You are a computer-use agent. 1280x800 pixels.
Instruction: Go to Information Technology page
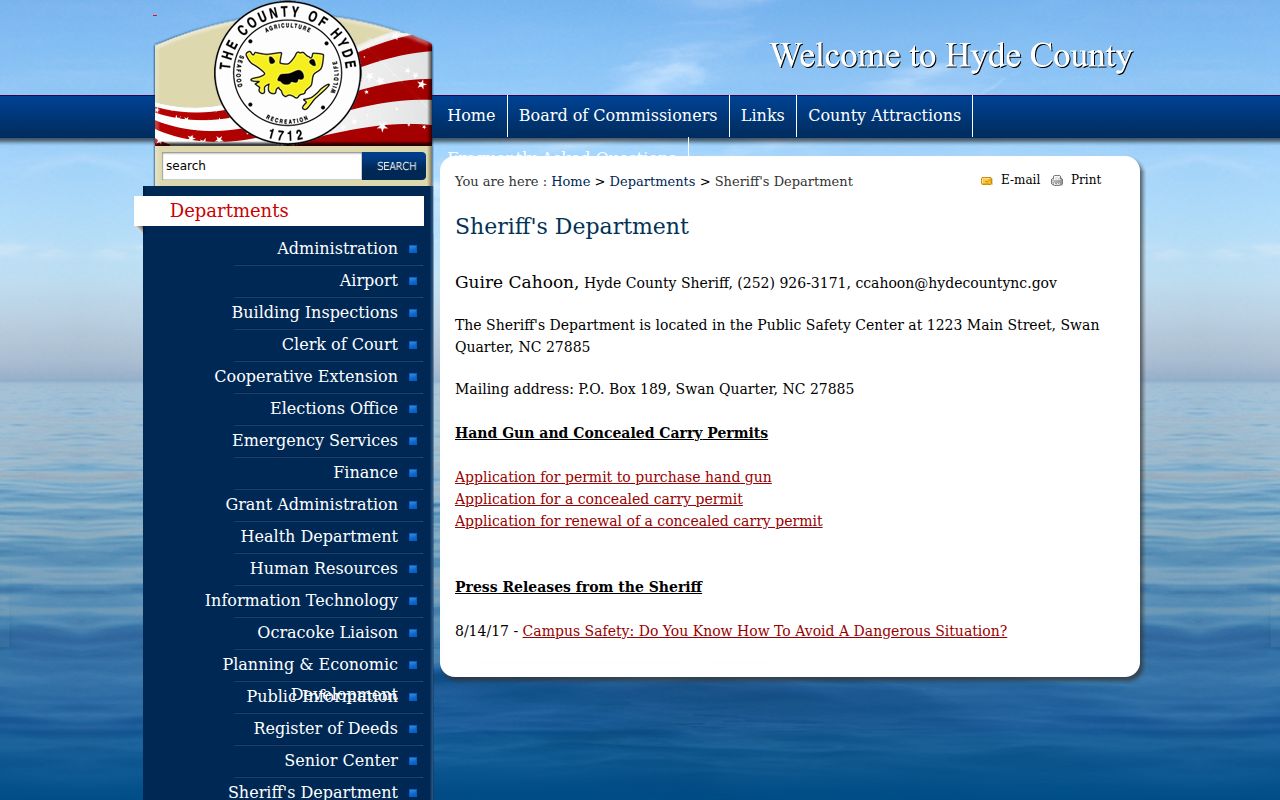tap(301, 600)
